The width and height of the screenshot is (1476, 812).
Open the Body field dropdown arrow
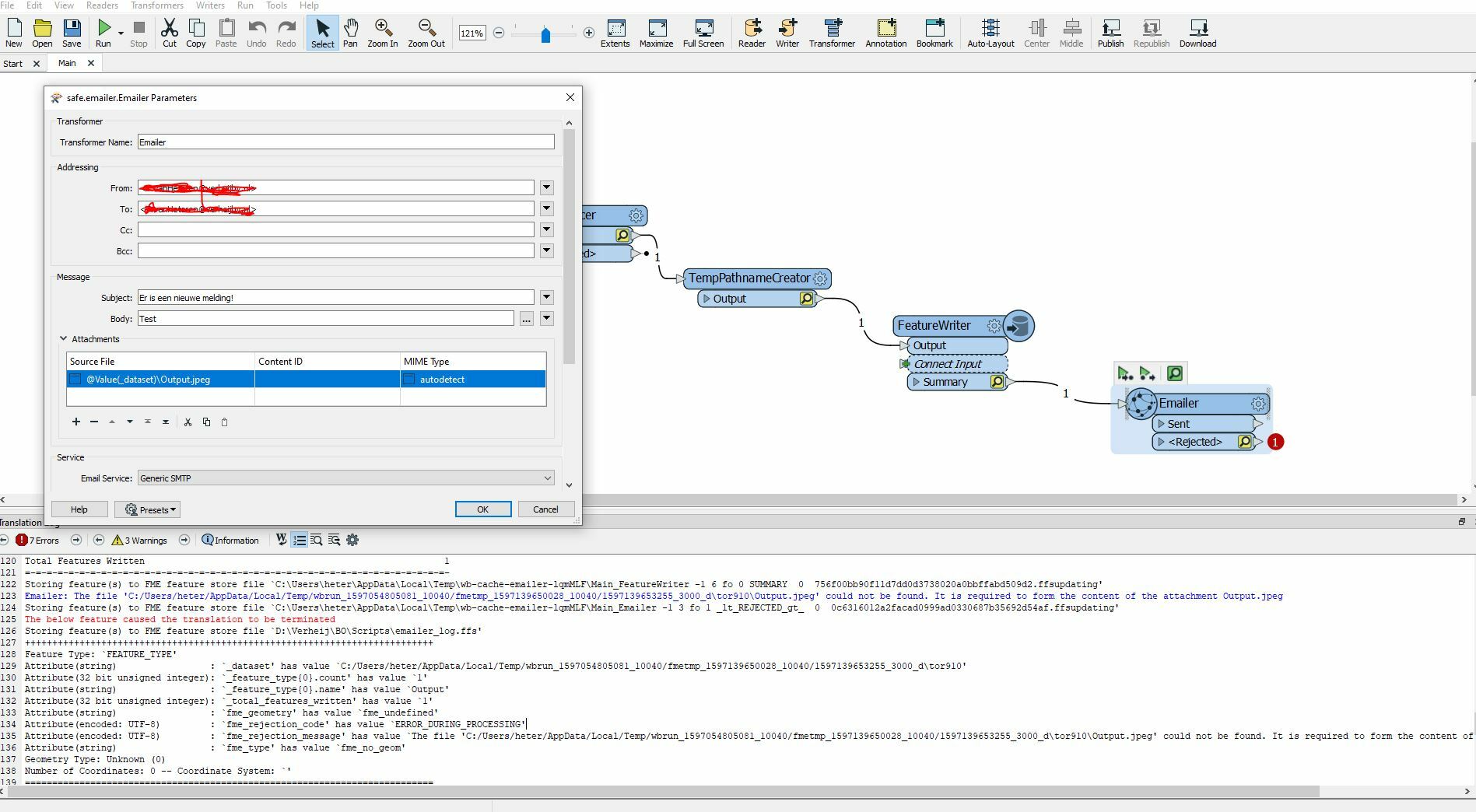pos(546,318)
